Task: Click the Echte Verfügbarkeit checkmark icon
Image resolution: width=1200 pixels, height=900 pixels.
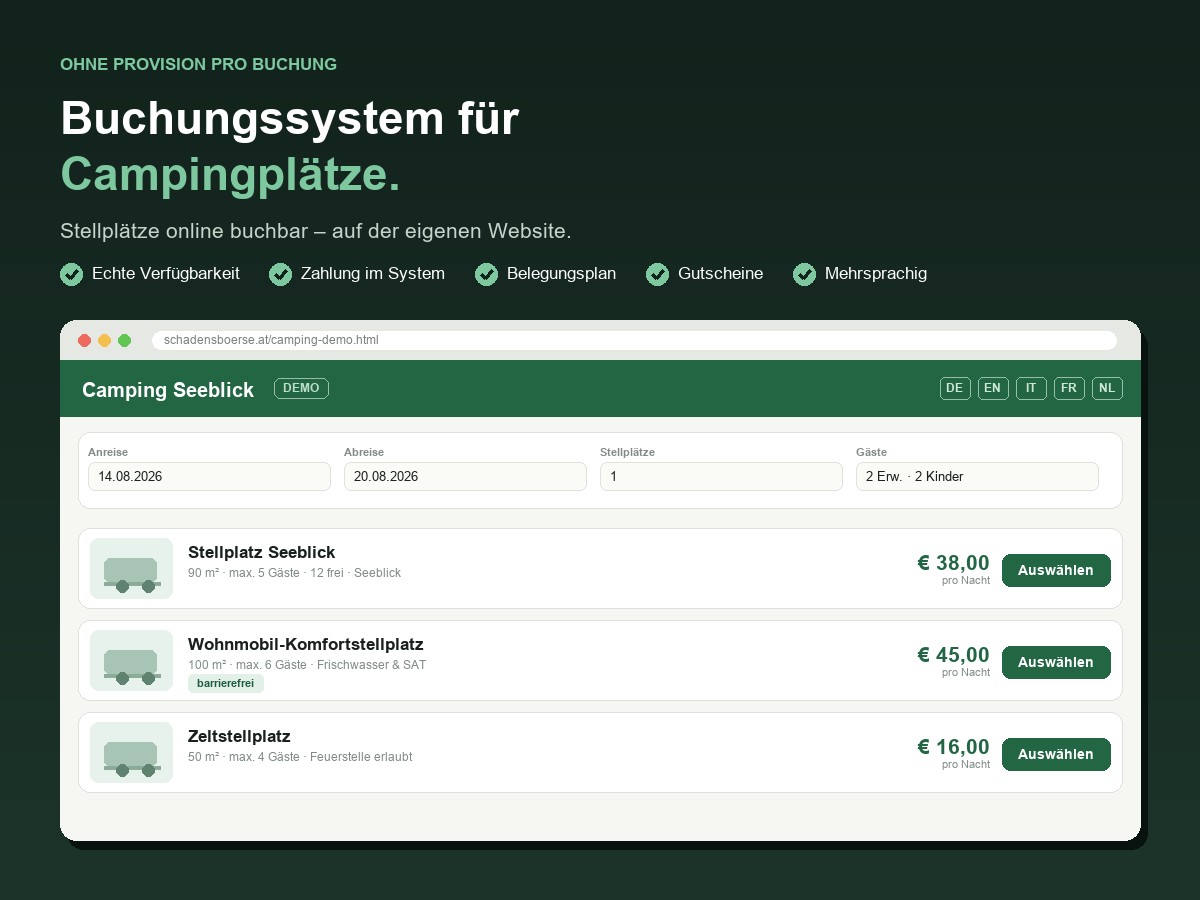Action: (x=71, y=274)
